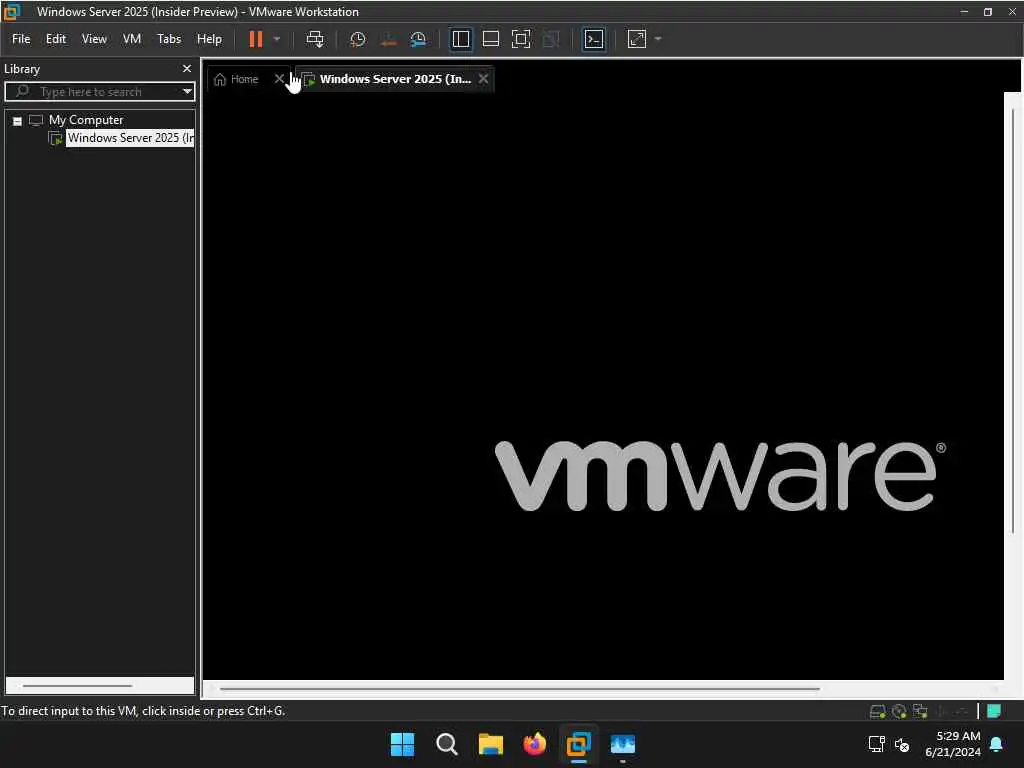The image size is (1024, 768).
Task: Pause the running virtual machine
Action: (x=255, y=39)
